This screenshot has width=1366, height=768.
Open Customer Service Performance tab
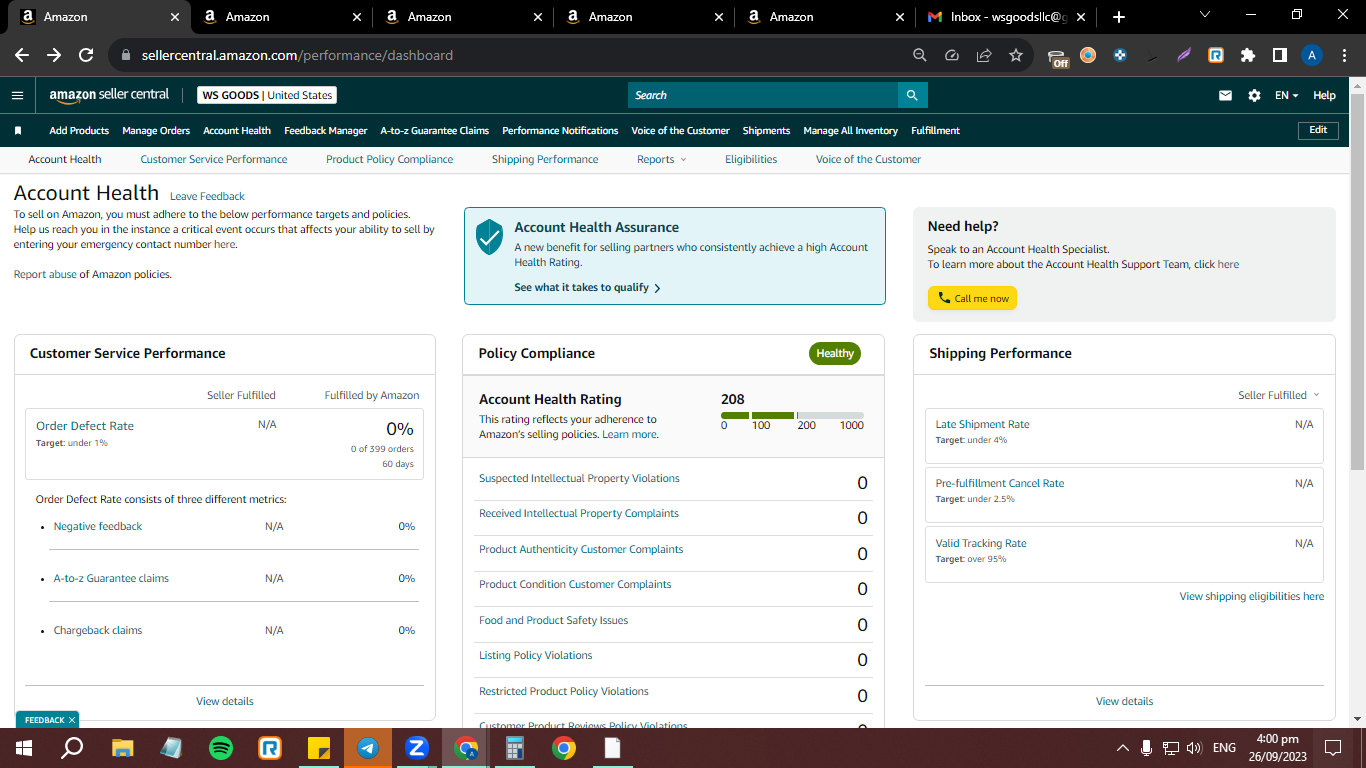(214, 159)
